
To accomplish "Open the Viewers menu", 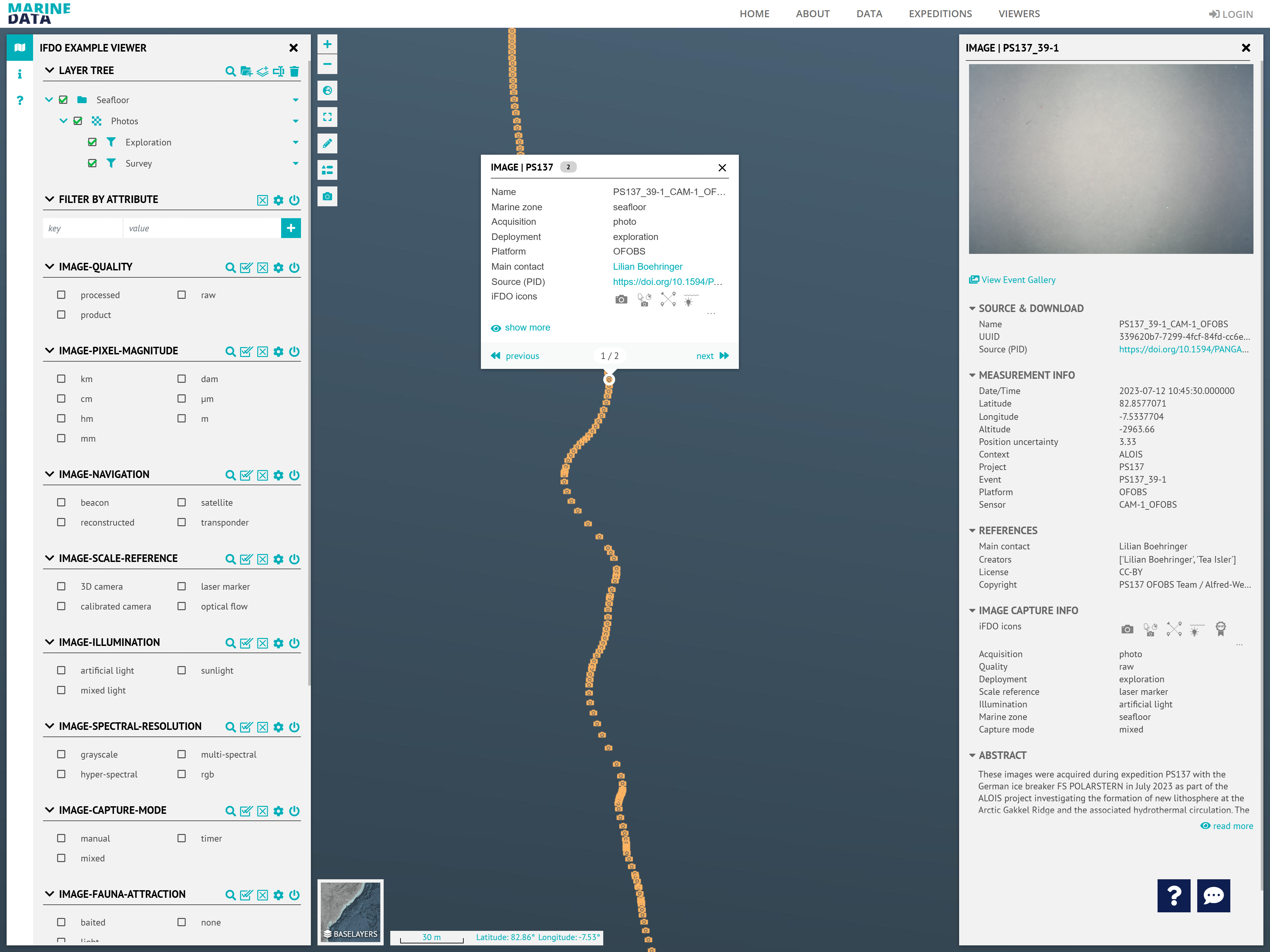I will [x=1019, y=14].
